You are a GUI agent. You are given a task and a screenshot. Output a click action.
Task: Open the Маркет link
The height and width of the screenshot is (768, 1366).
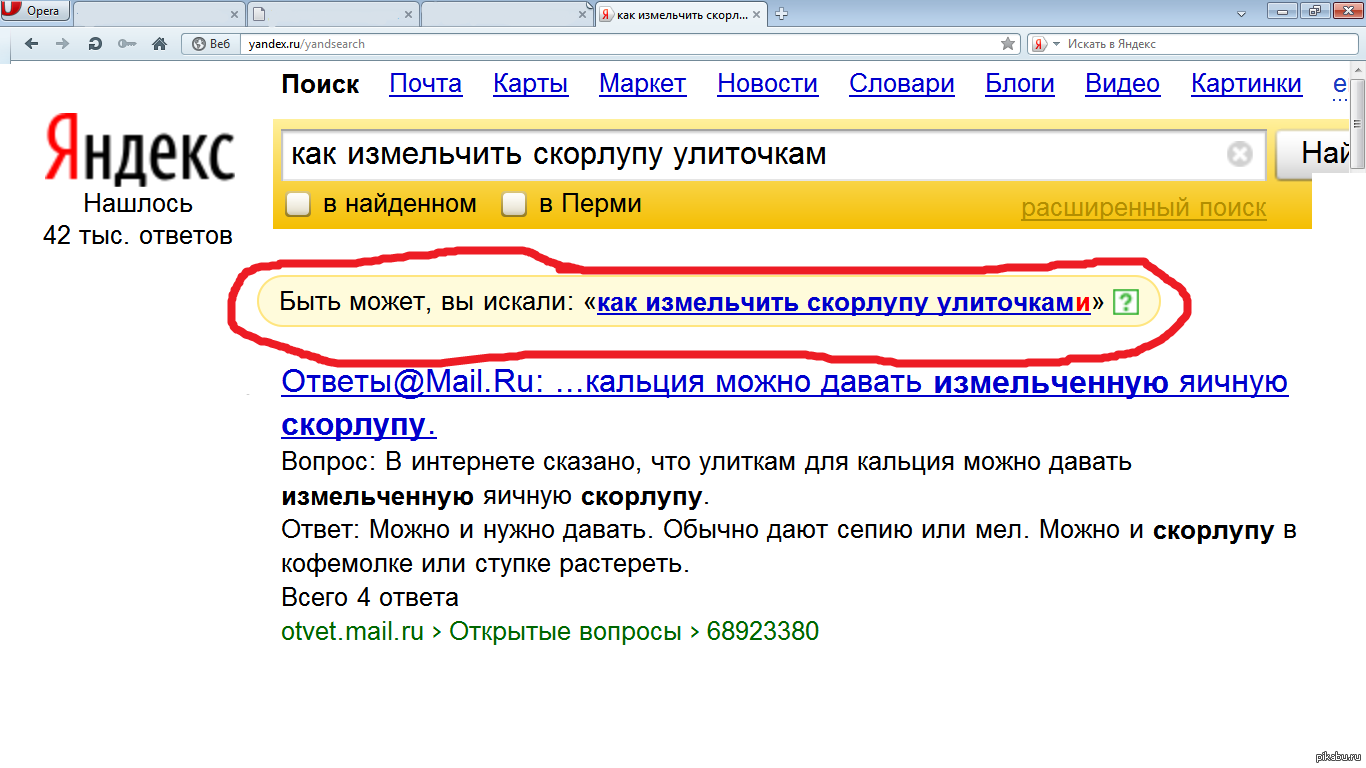pyautogui.click(x=643, y=84)
